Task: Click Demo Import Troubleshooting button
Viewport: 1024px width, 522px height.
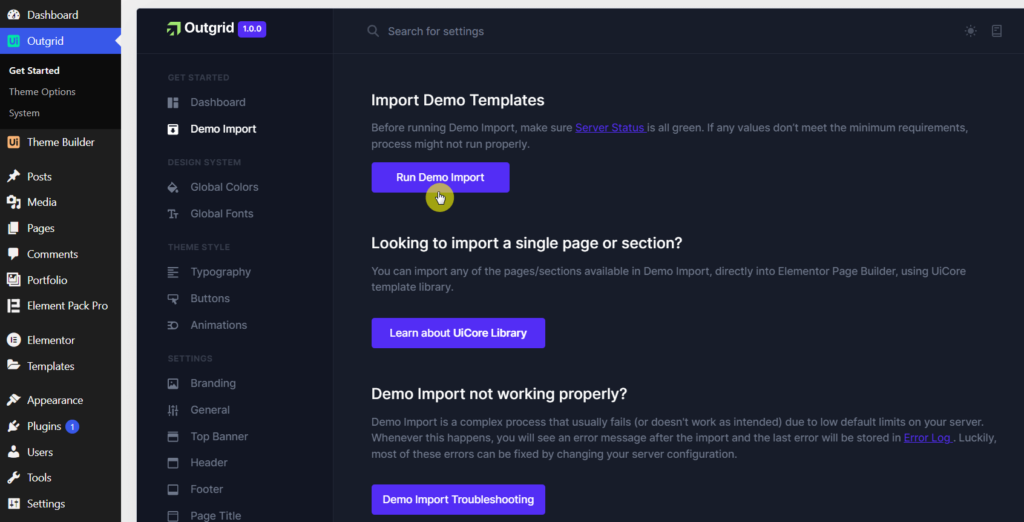Action: (458, 500)
